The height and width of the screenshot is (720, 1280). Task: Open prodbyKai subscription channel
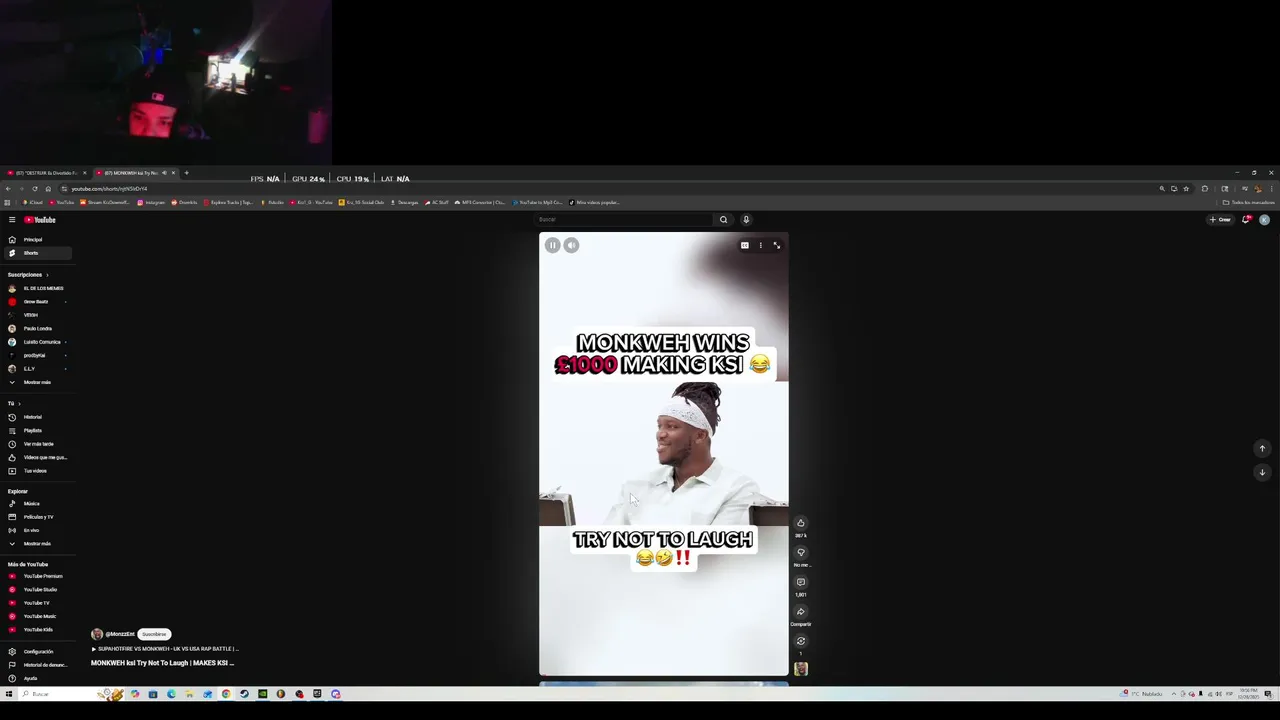[36, 355]
